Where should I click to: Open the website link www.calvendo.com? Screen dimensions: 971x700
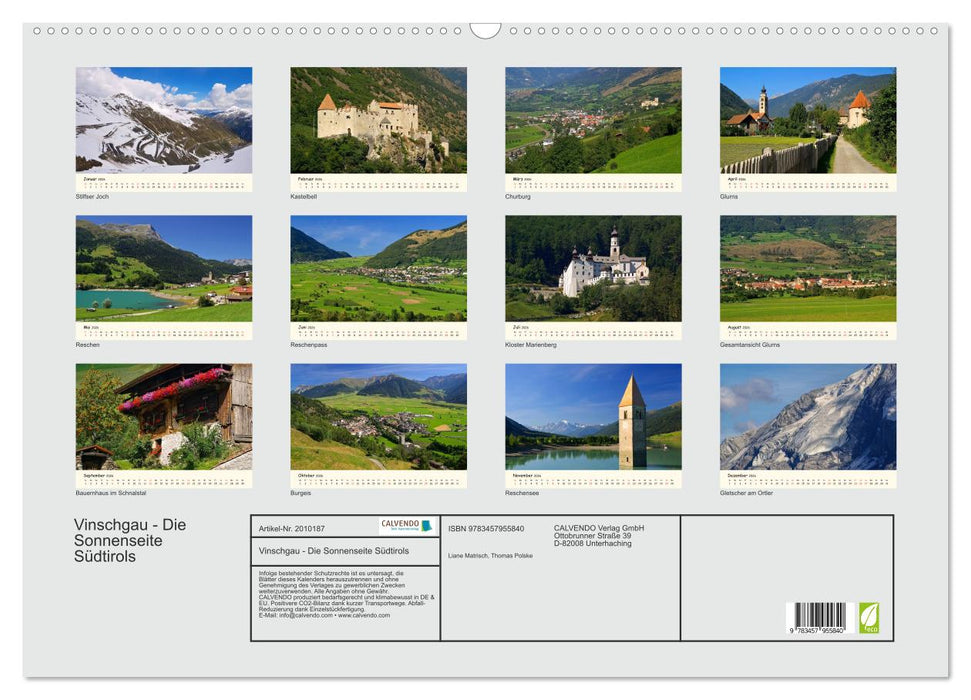(x=363, y=614)
